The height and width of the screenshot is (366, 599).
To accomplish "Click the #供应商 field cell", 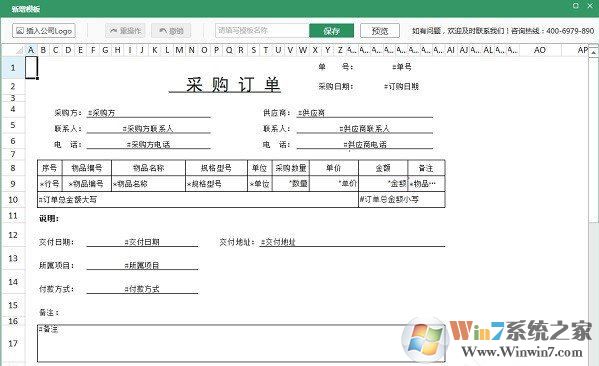I will [x=365, y=113].
